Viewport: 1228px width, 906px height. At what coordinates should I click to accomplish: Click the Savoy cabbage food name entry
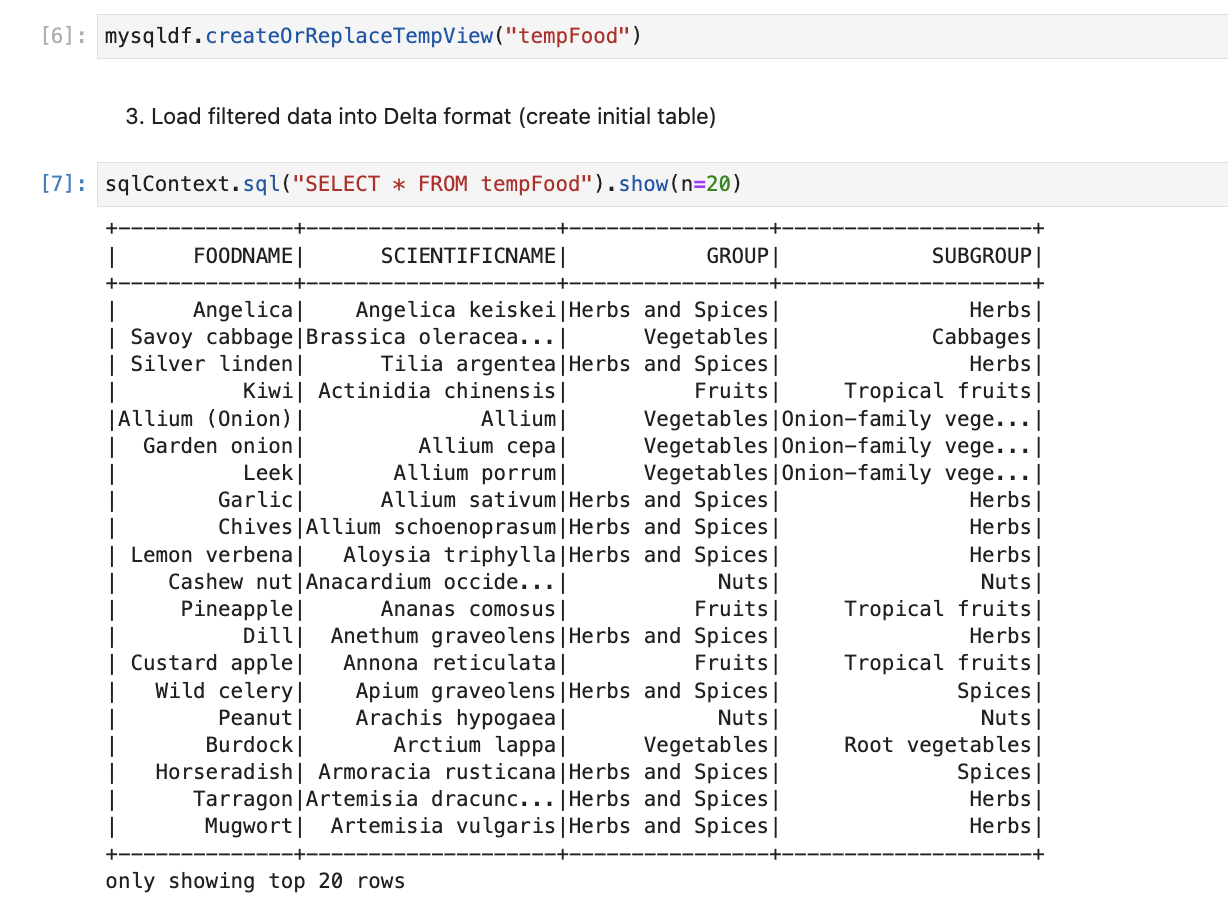[x=211, y=337]
